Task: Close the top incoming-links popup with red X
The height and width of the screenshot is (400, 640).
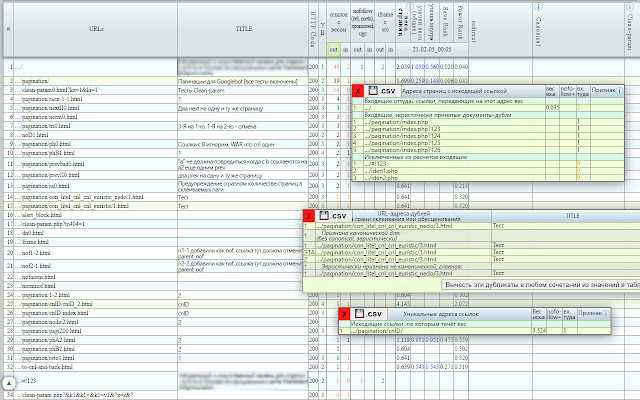Action: pyautogui.click(x=358, y=91)
